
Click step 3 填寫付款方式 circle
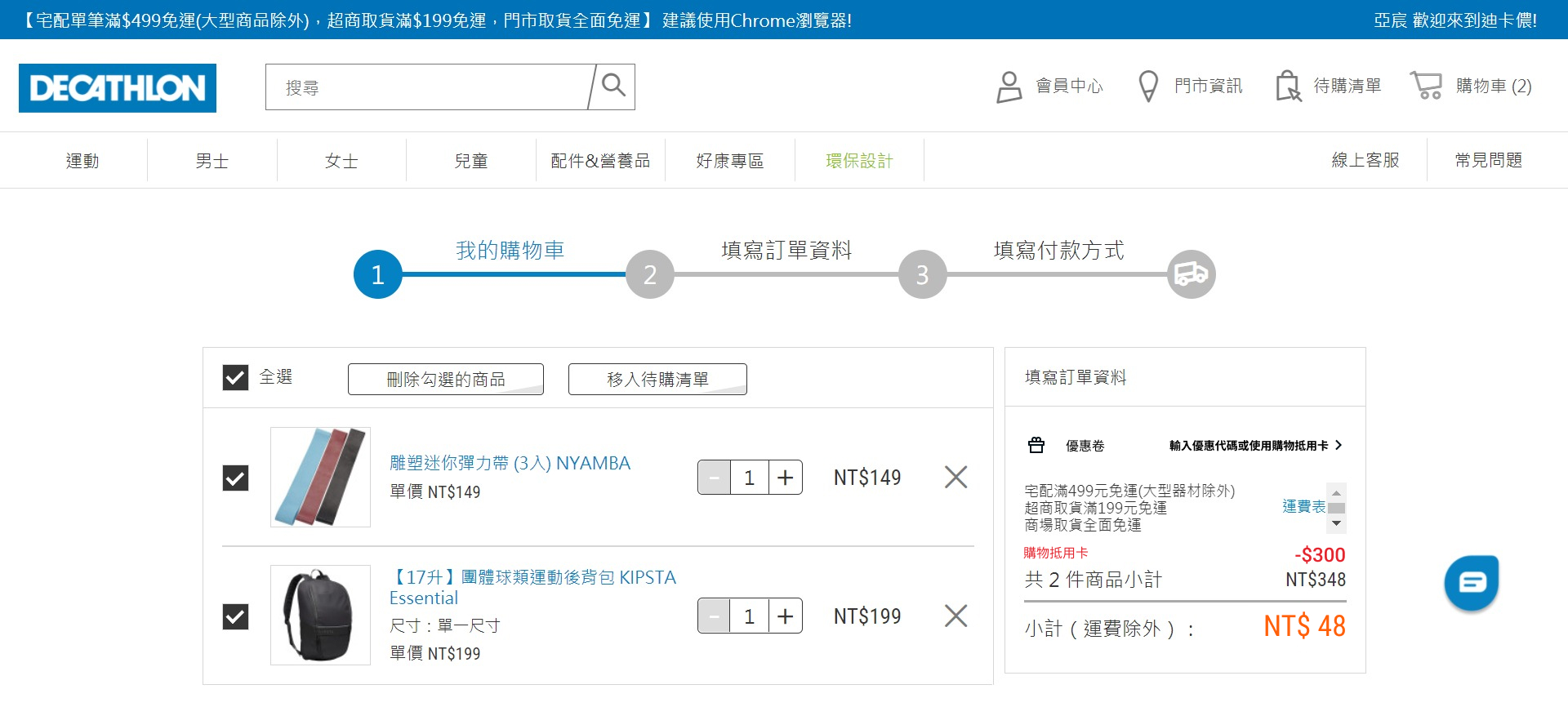point(922,274)
